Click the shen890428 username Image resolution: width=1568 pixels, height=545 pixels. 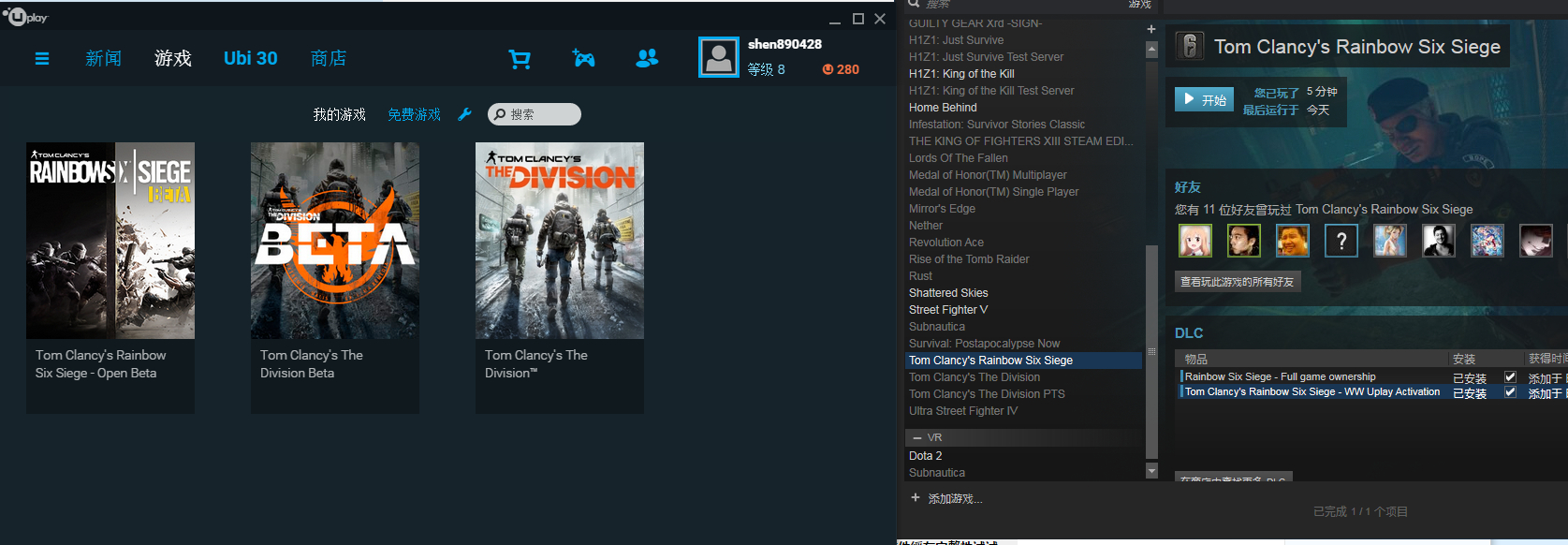pyautogui.click(x=784, y=44)
